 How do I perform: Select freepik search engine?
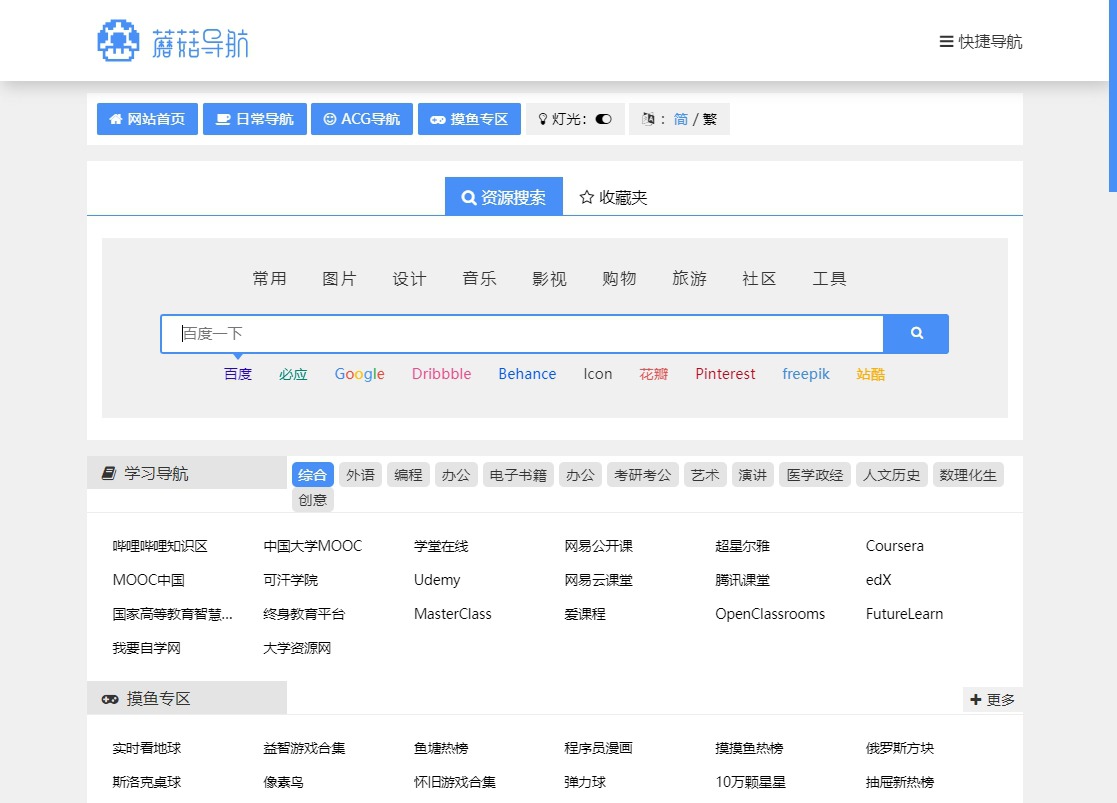(x=806, y=374)
